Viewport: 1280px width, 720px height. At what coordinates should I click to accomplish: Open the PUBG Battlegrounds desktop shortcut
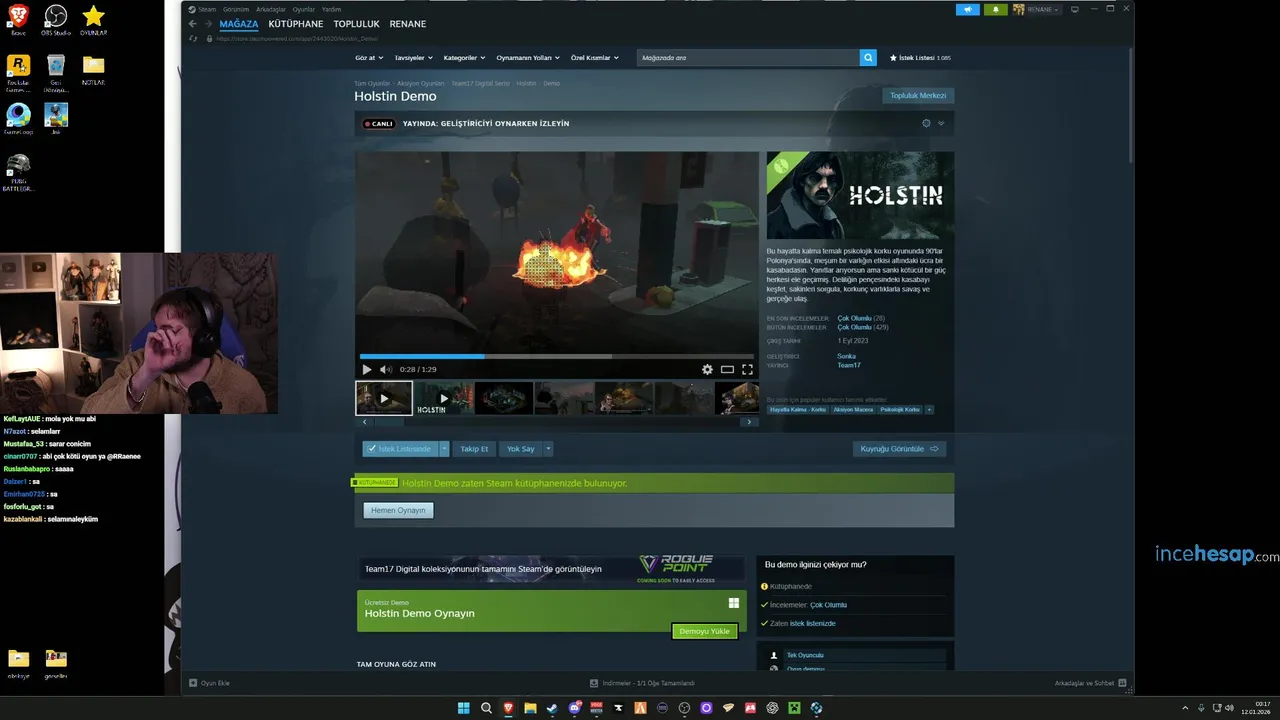(18, 172)
